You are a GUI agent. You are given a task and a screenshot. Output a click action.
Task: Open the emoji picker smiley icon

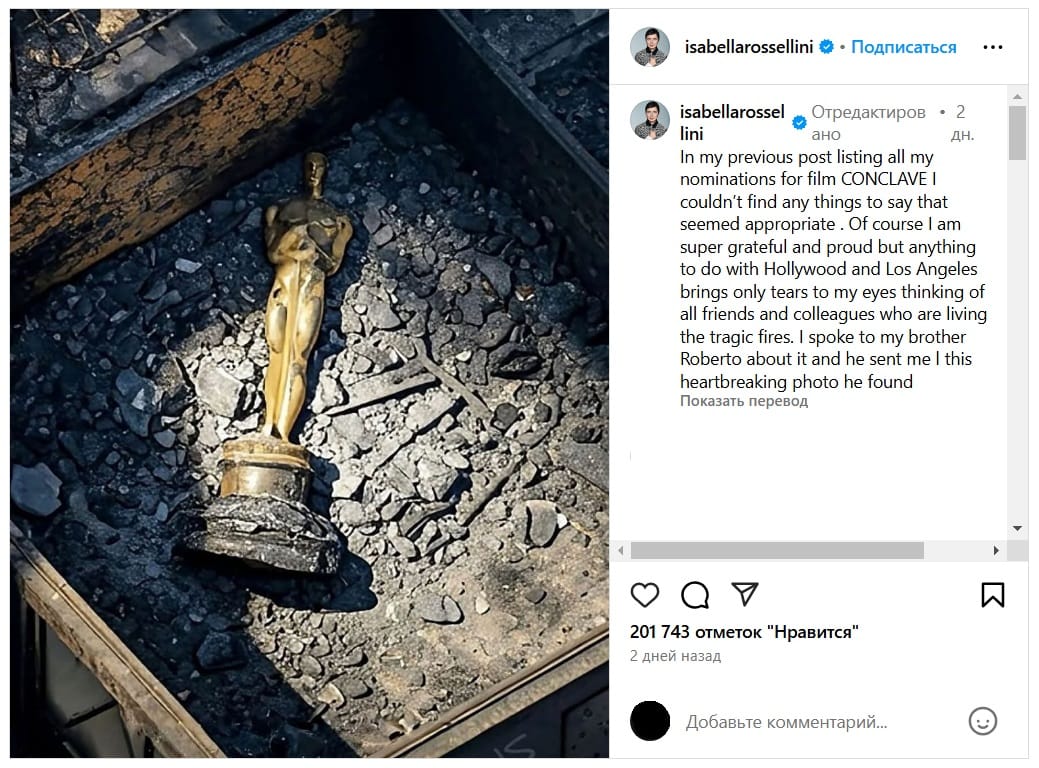click(983, 721)
